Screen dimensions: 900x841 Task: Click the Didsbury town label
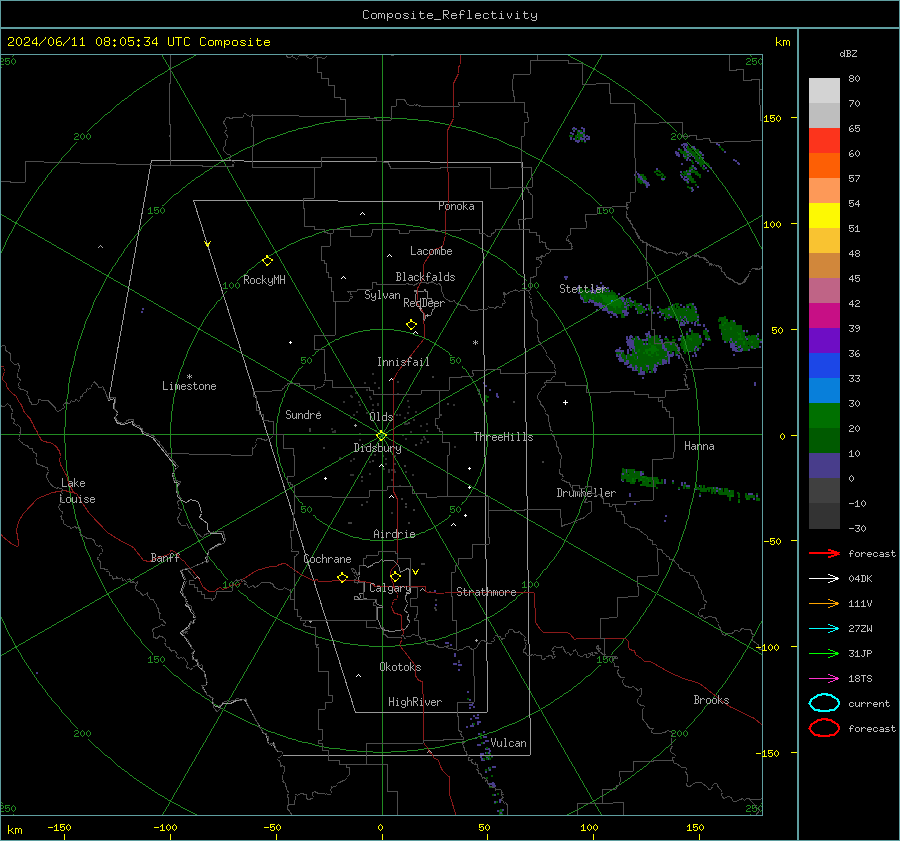pos(377,448)
